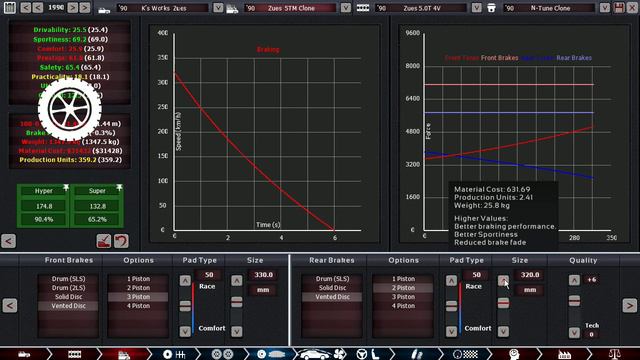Image resolution: width=640 pixels, height=360 pixels.
Task: Toggle the pin on the Hyper market
Action: (66, 187)
